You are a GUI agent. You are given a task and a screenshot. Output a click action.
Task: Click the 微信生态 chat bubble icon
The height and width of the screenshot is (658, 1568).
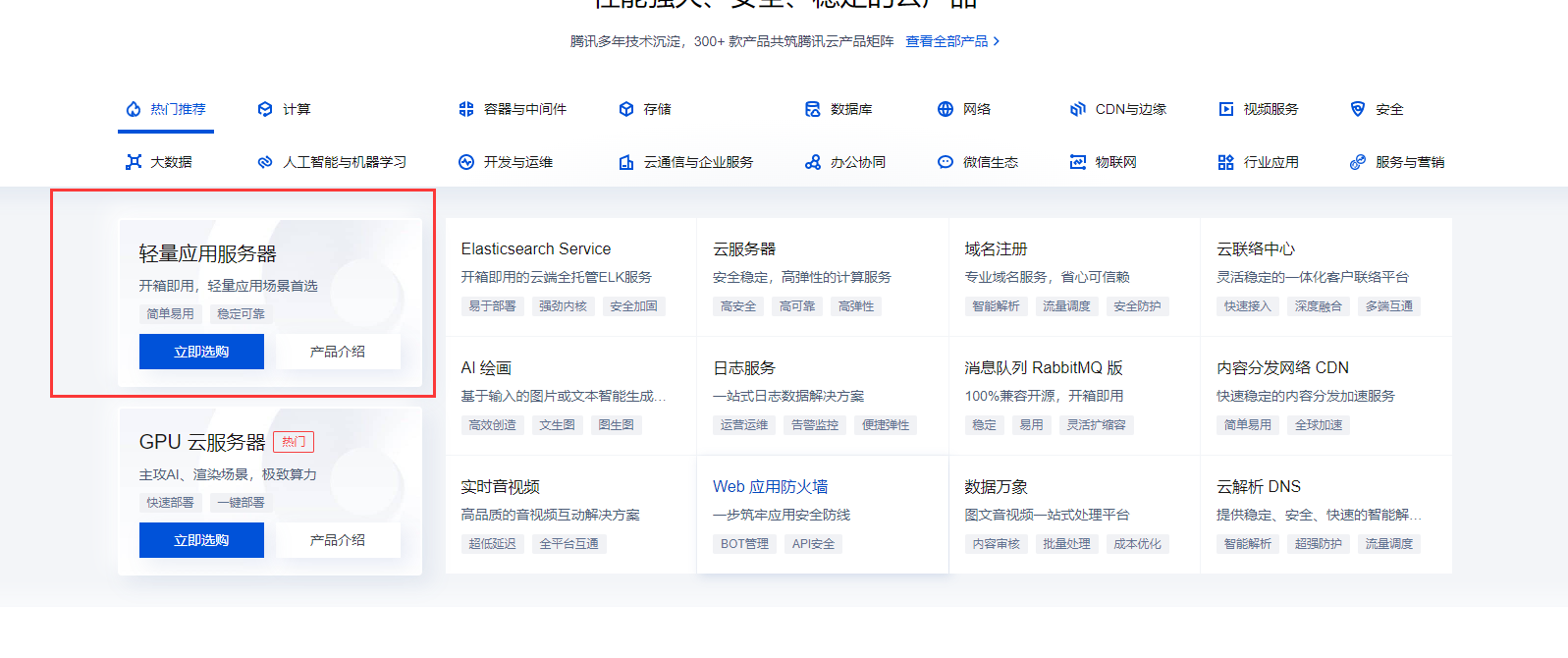click(946, 162)
